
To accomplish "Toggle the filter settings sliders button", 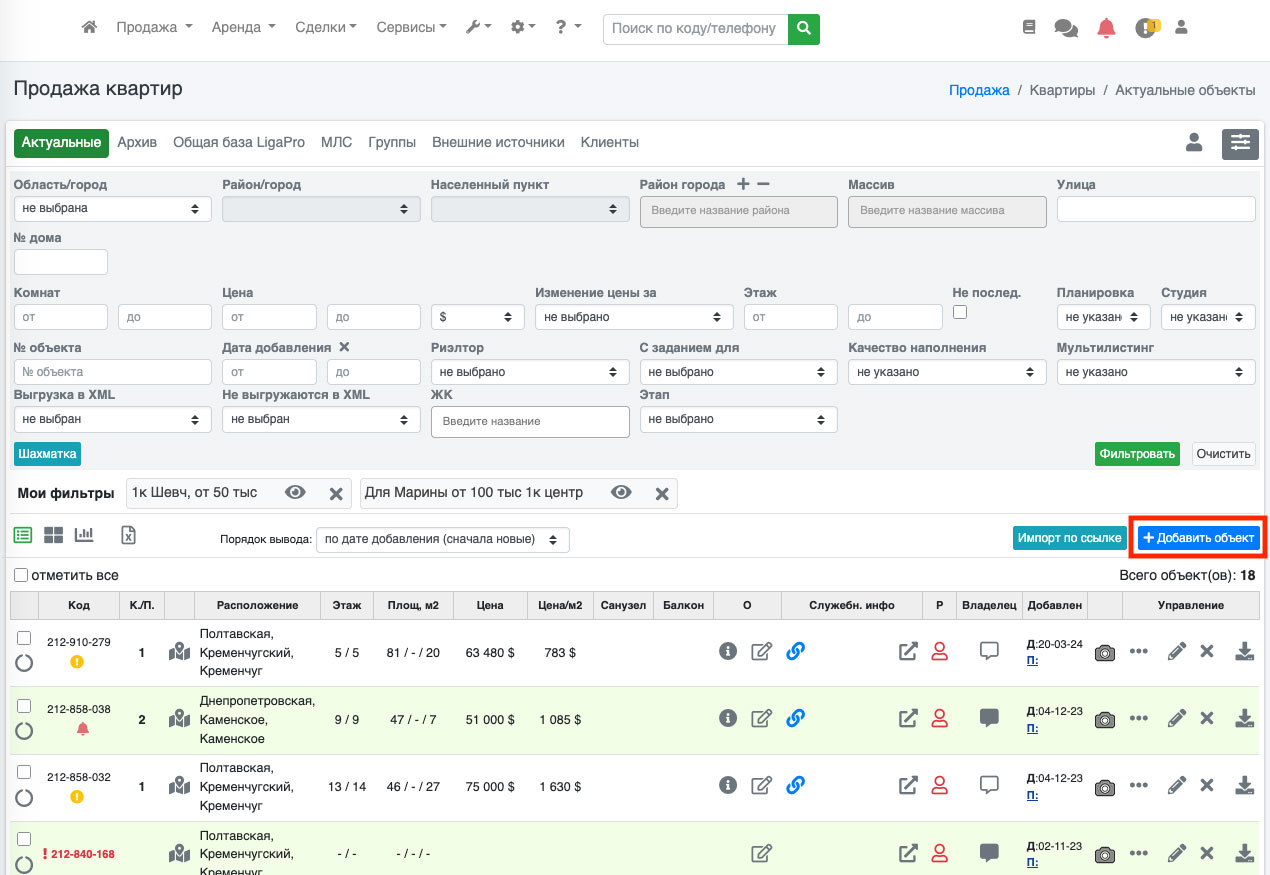I will tap(1240, 143).
